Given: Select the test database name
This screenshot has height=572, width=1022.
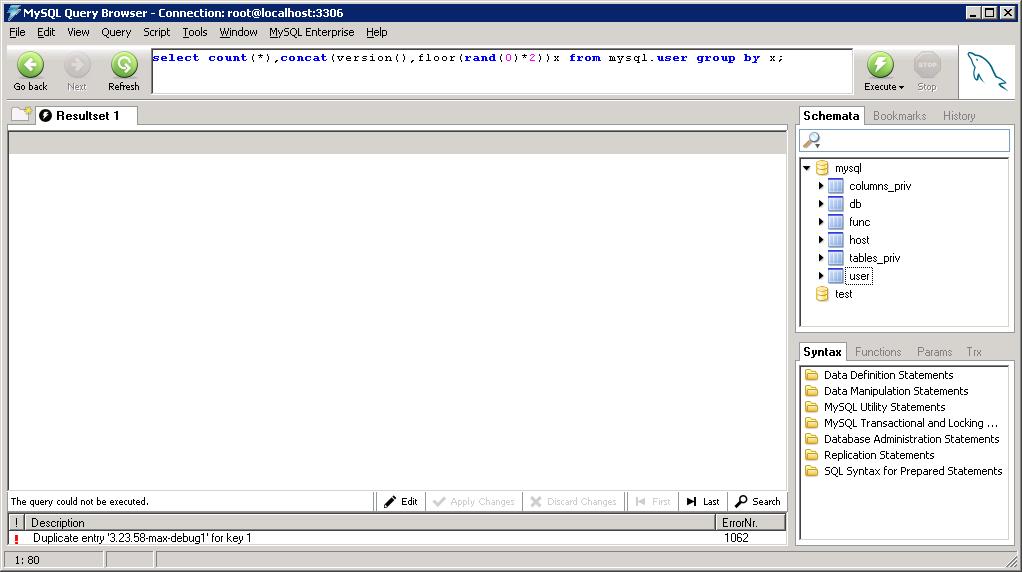Looking at the screenshot, I should click(x=843, y=294).
